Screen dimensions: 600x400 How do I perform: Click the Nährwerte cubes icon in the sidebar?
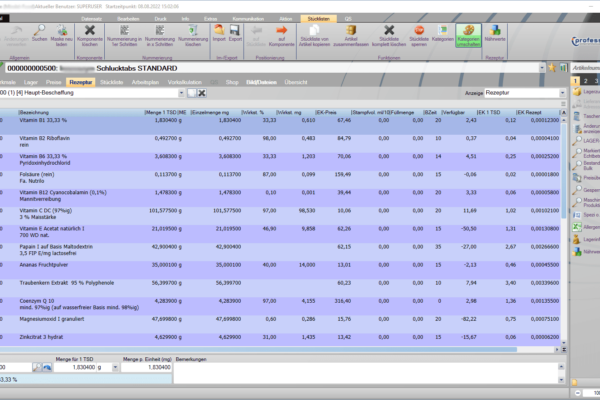pos(577,251)
